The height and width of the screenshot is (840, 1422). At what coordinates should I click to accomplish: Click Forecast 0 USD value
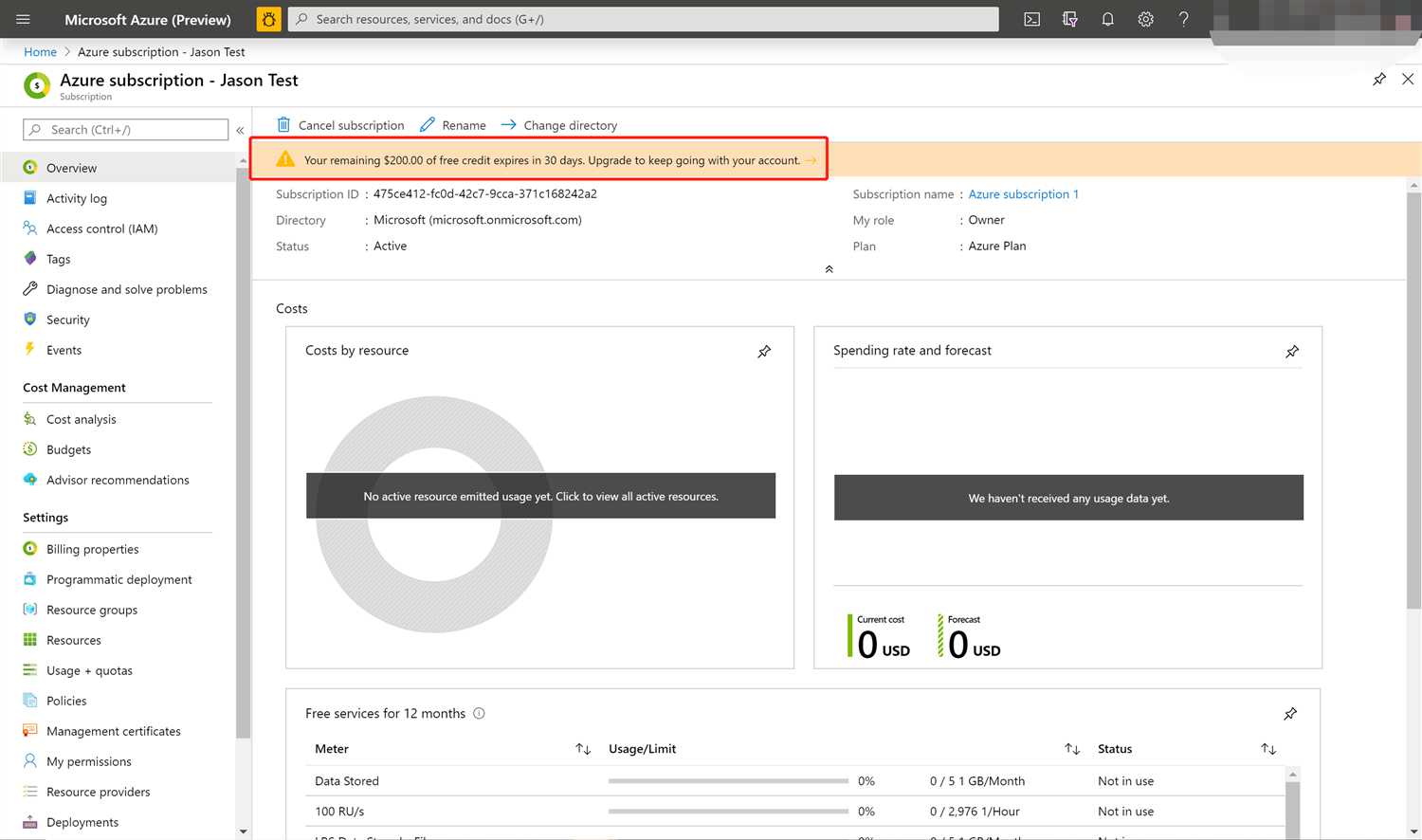(x=975, y=646)
